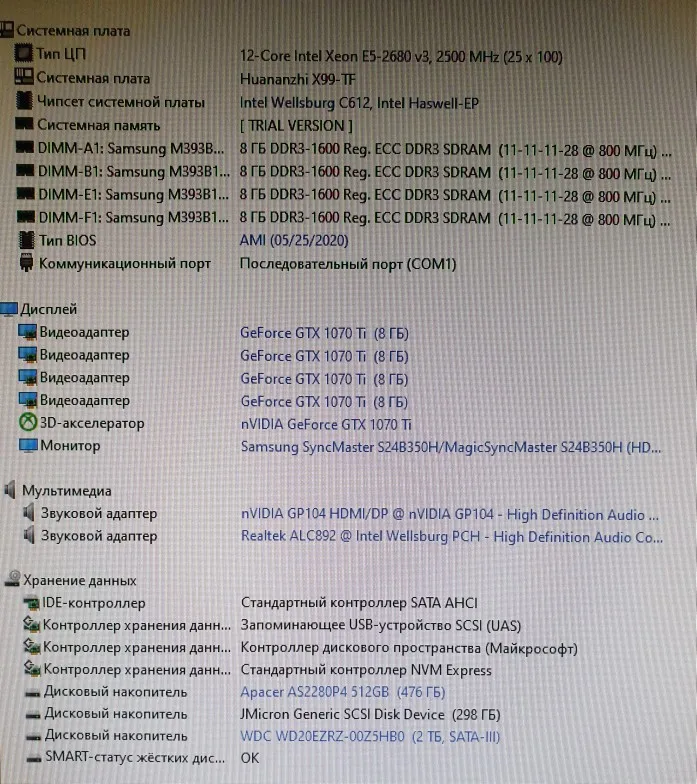The width and height of the screenshot is (697, 784).
Task: Select the Хранение данных section heading
Action: point(80,580)
